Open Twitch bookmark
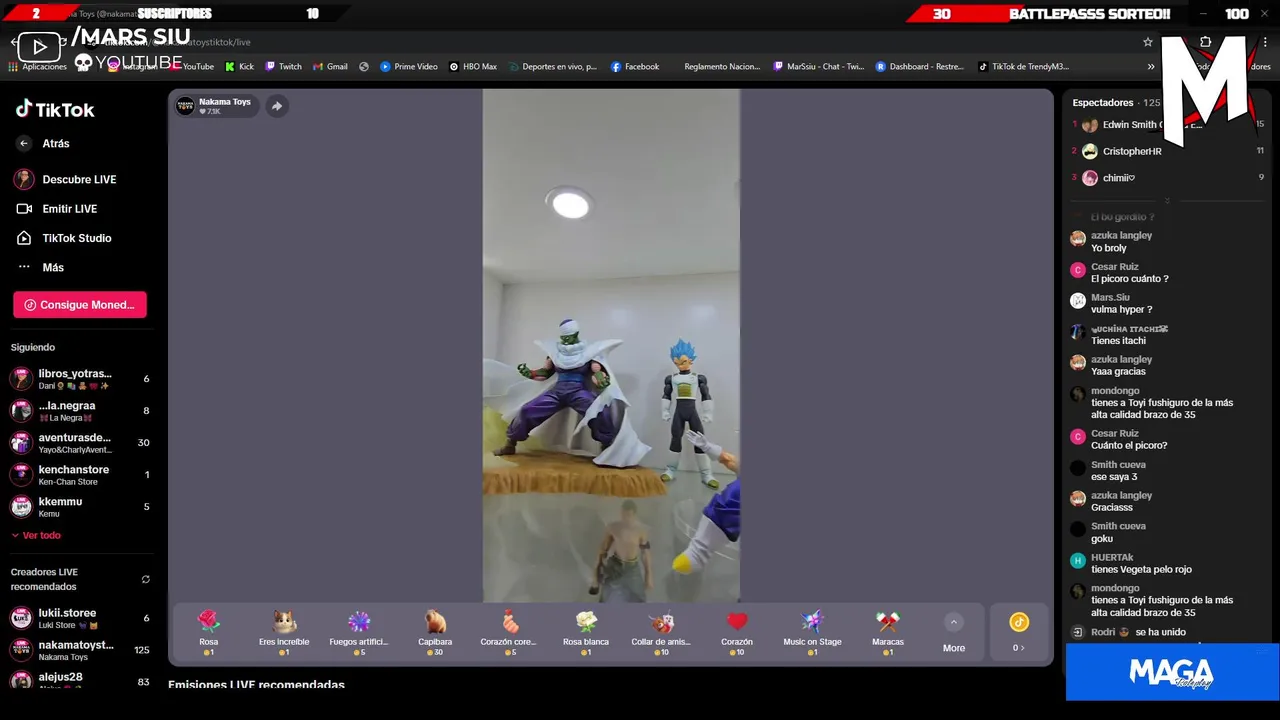 [x=283, y=67]
